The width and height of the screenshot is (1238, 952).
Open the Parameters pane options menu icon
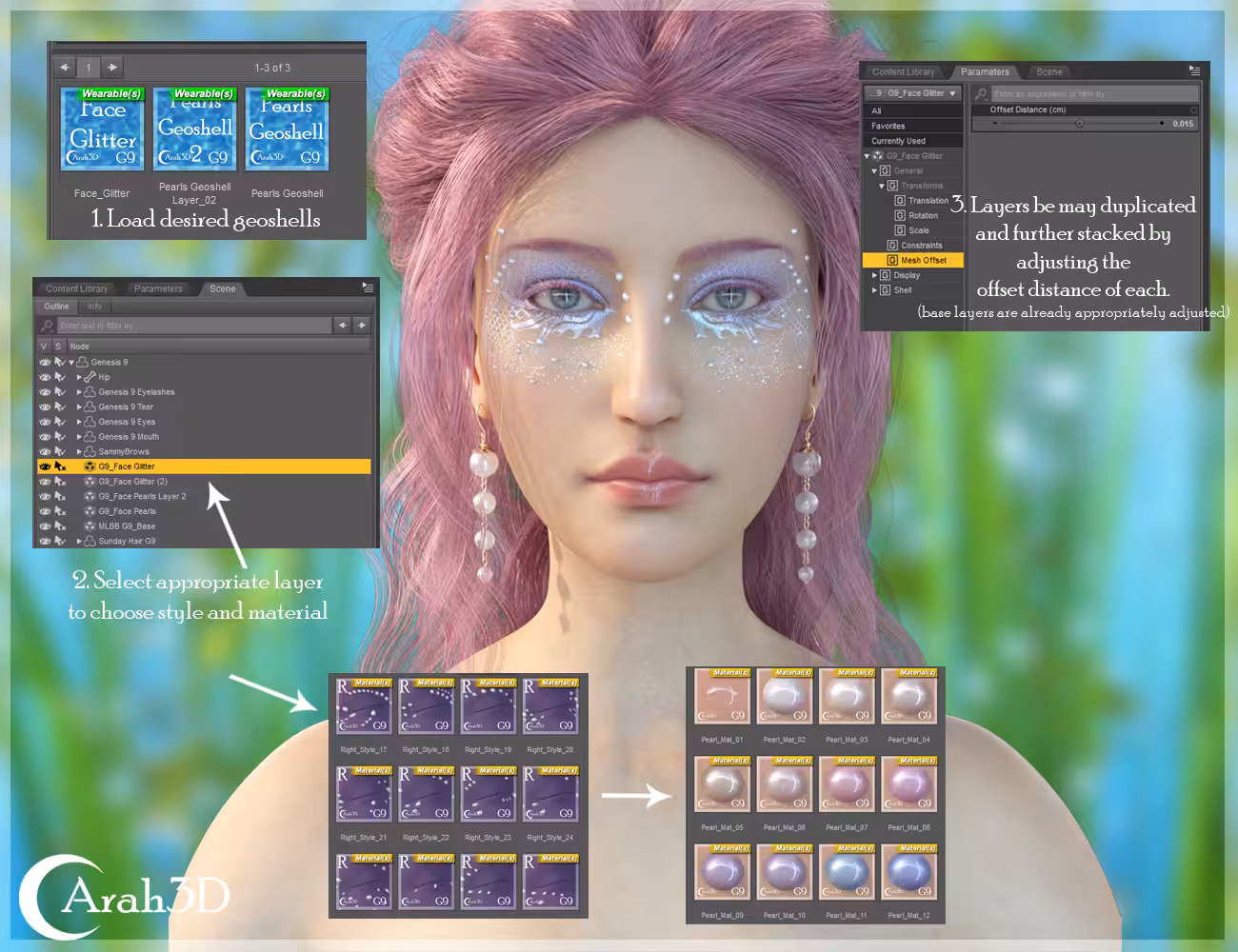pyautogui.click(x=1194, y=70)
